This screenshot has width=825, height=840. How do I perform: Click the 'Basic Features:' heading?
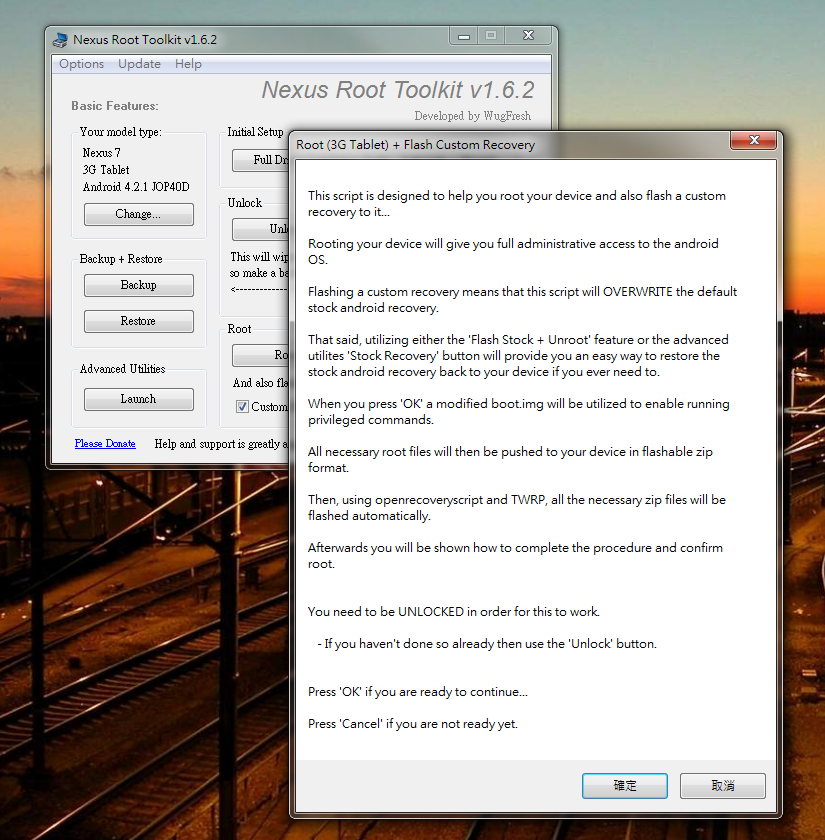(x=115, y=106)
